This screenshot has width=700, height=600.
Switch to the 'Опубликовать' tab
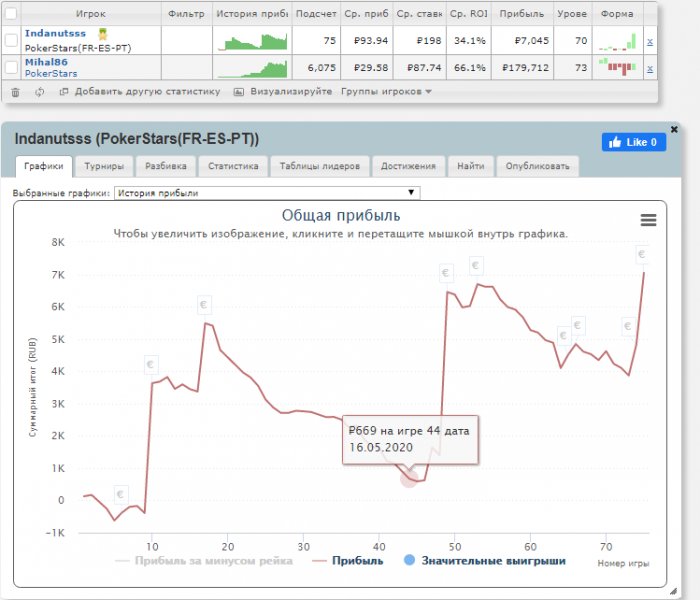tap(538, 167)
